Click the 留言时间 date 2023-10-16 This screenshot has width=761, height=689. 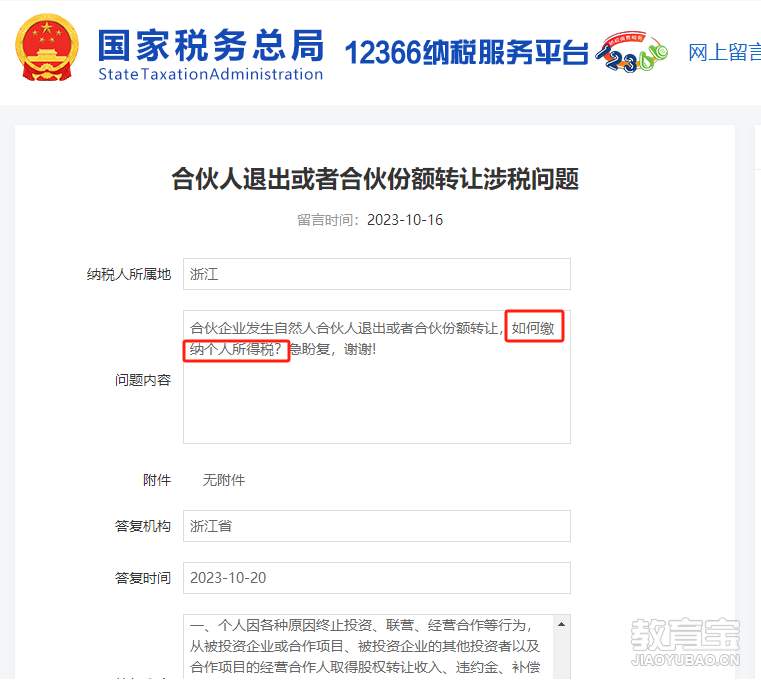(405, 220)
